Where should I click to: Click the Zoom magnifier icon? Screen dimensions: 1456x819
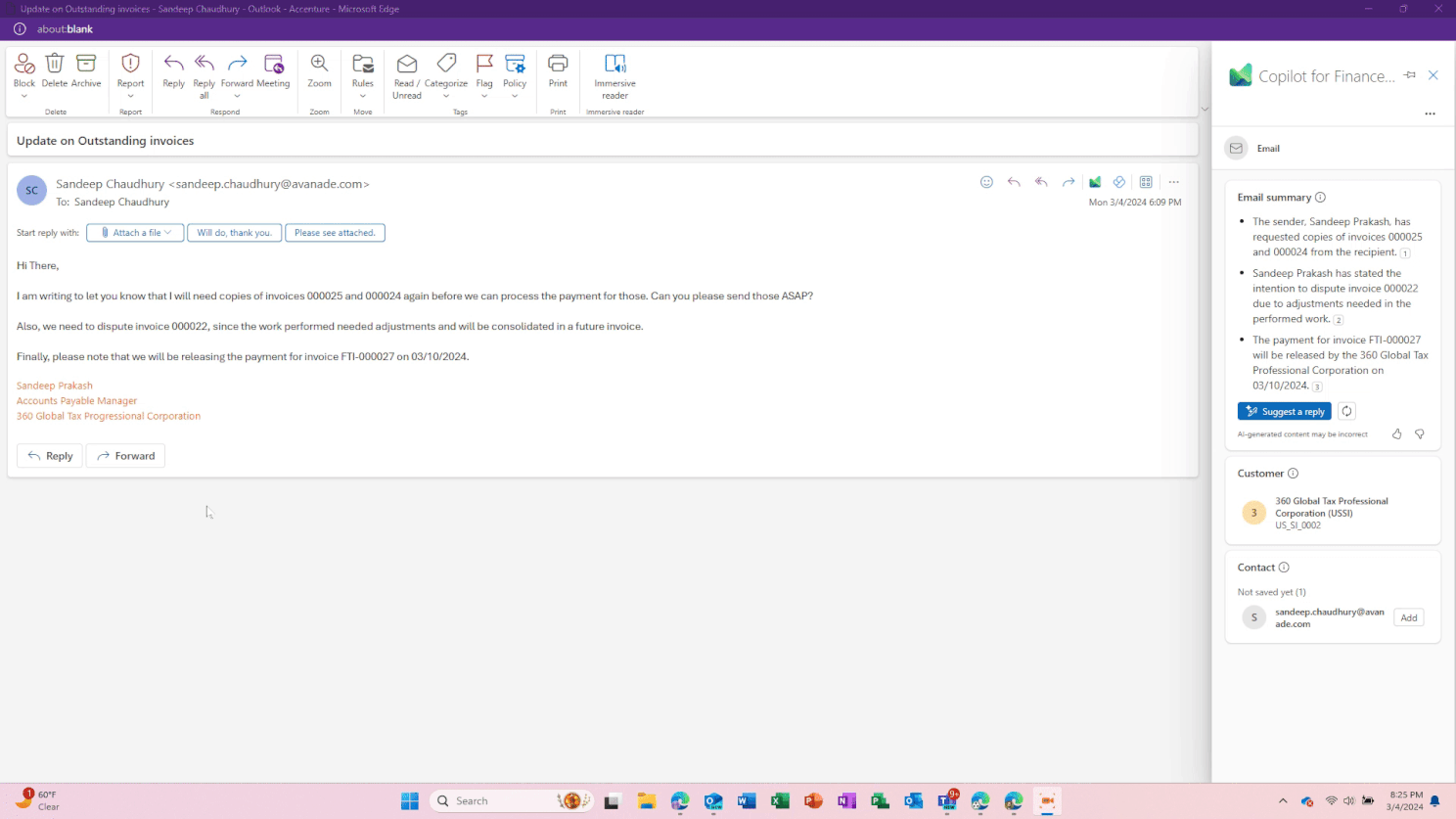click(319, 65)
